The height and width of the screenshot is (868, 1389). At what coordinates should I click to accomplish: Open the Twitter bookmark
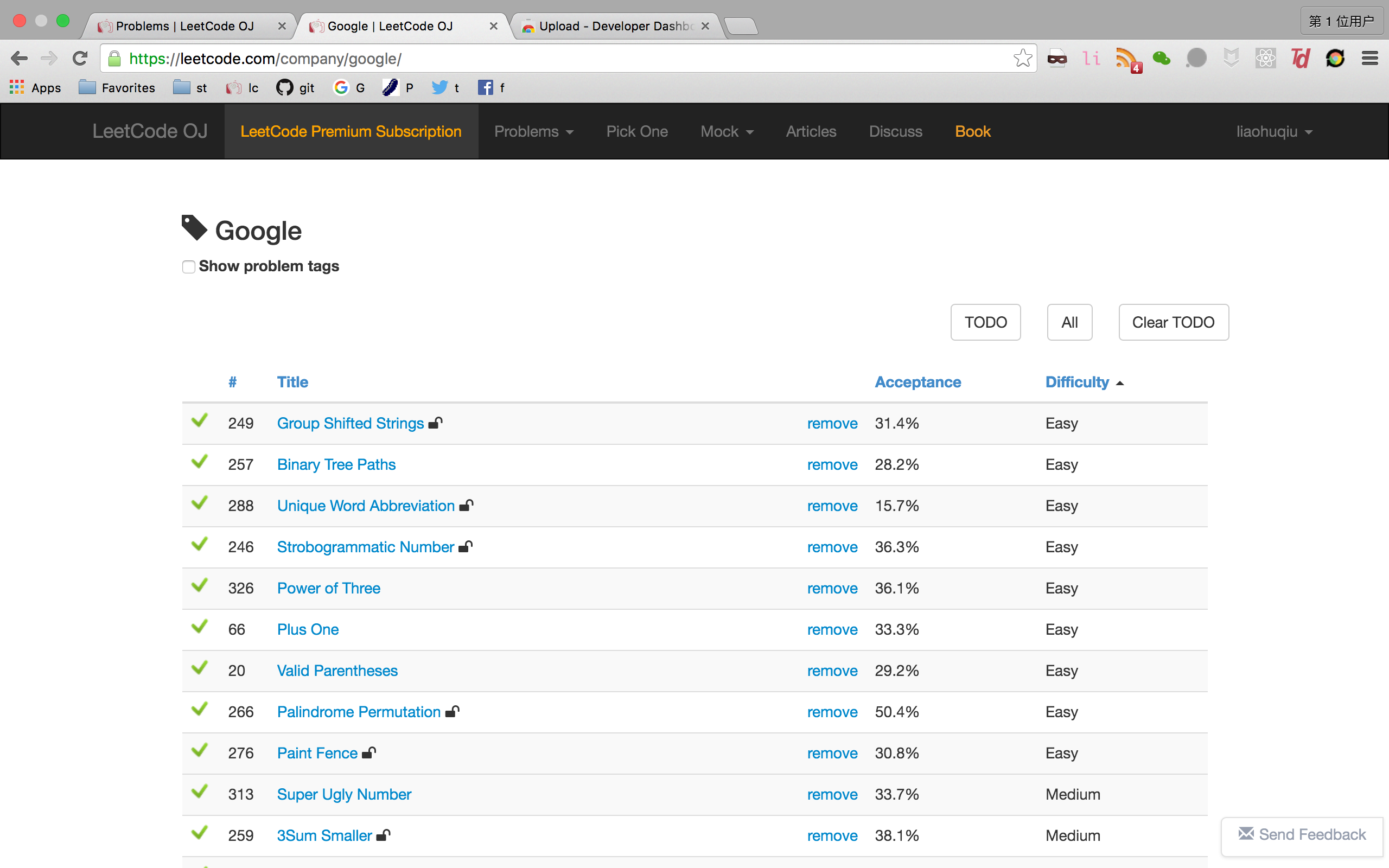click(445, 87)
